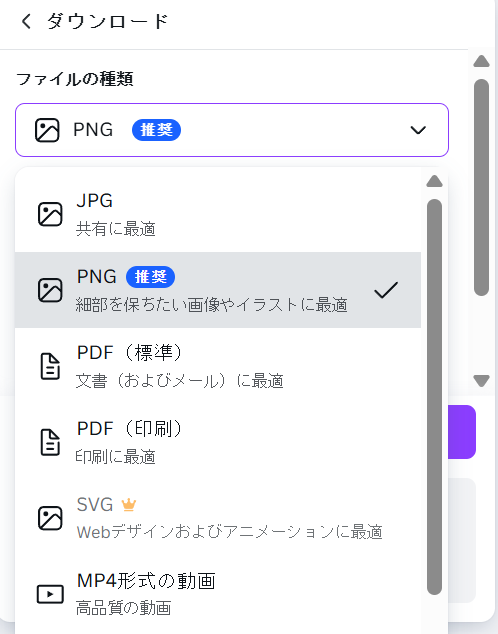Image resolution: width=498 pixels, height=634 pixels.
Task: Choose PDF（標準）from the list
Action: (218, 366)
